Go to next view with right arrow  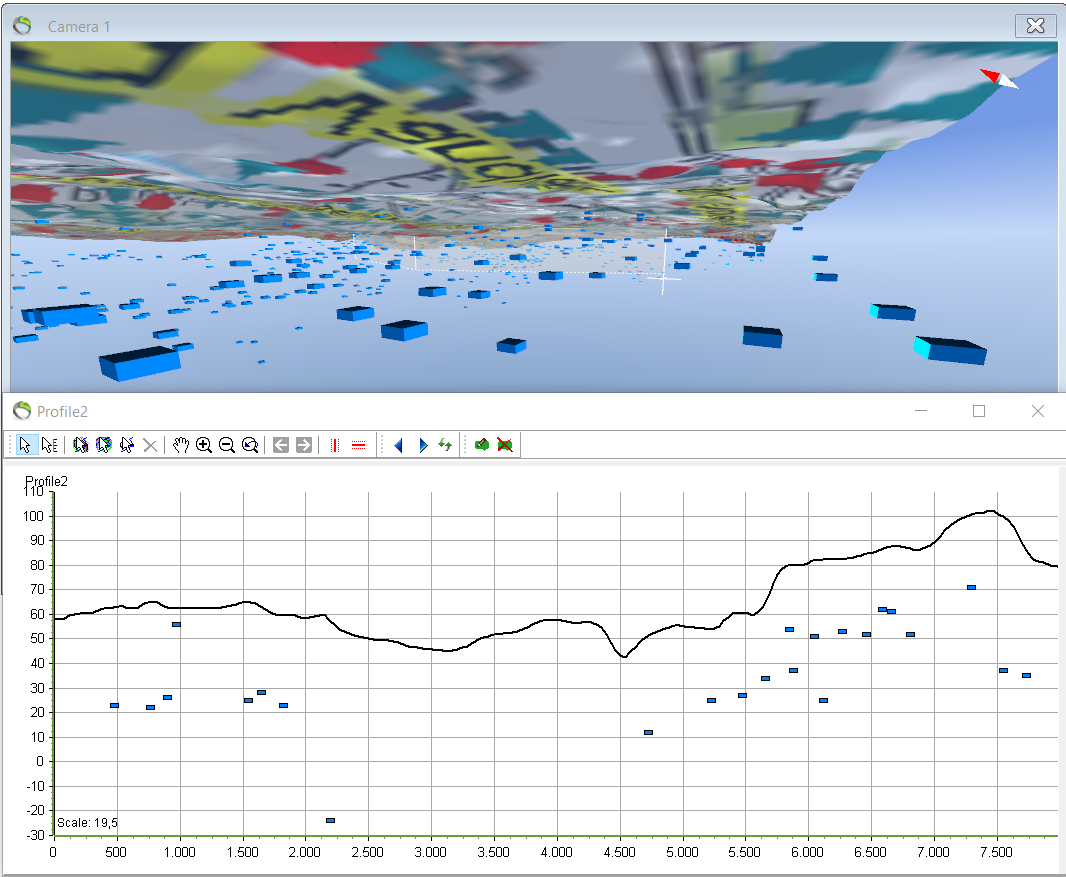(304, 445)
